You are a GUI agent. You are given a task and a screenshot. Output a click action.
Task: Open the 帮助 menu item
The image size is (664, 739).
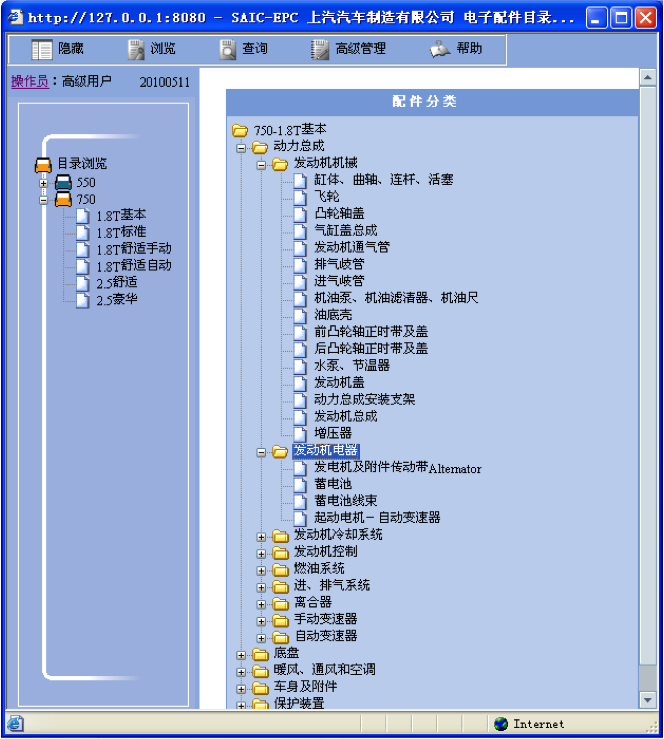coord(469,48)
